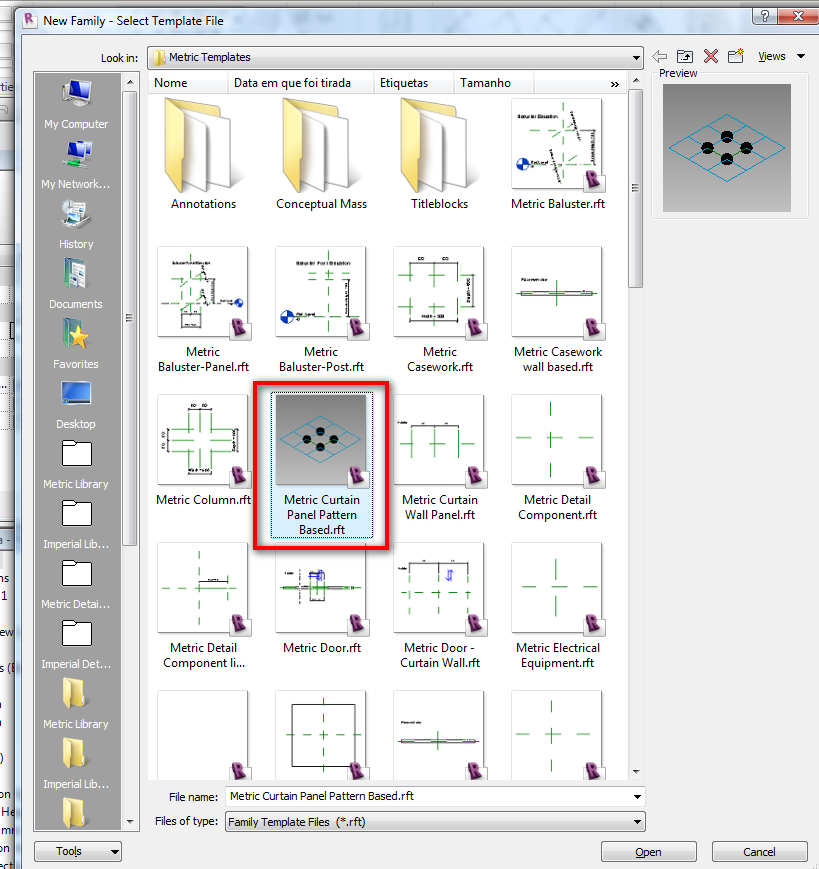This screenshot has width=819, height=869.
Task: Click the Up One Level folder icon
Action: pyautogui.click(x=685, y=57)
